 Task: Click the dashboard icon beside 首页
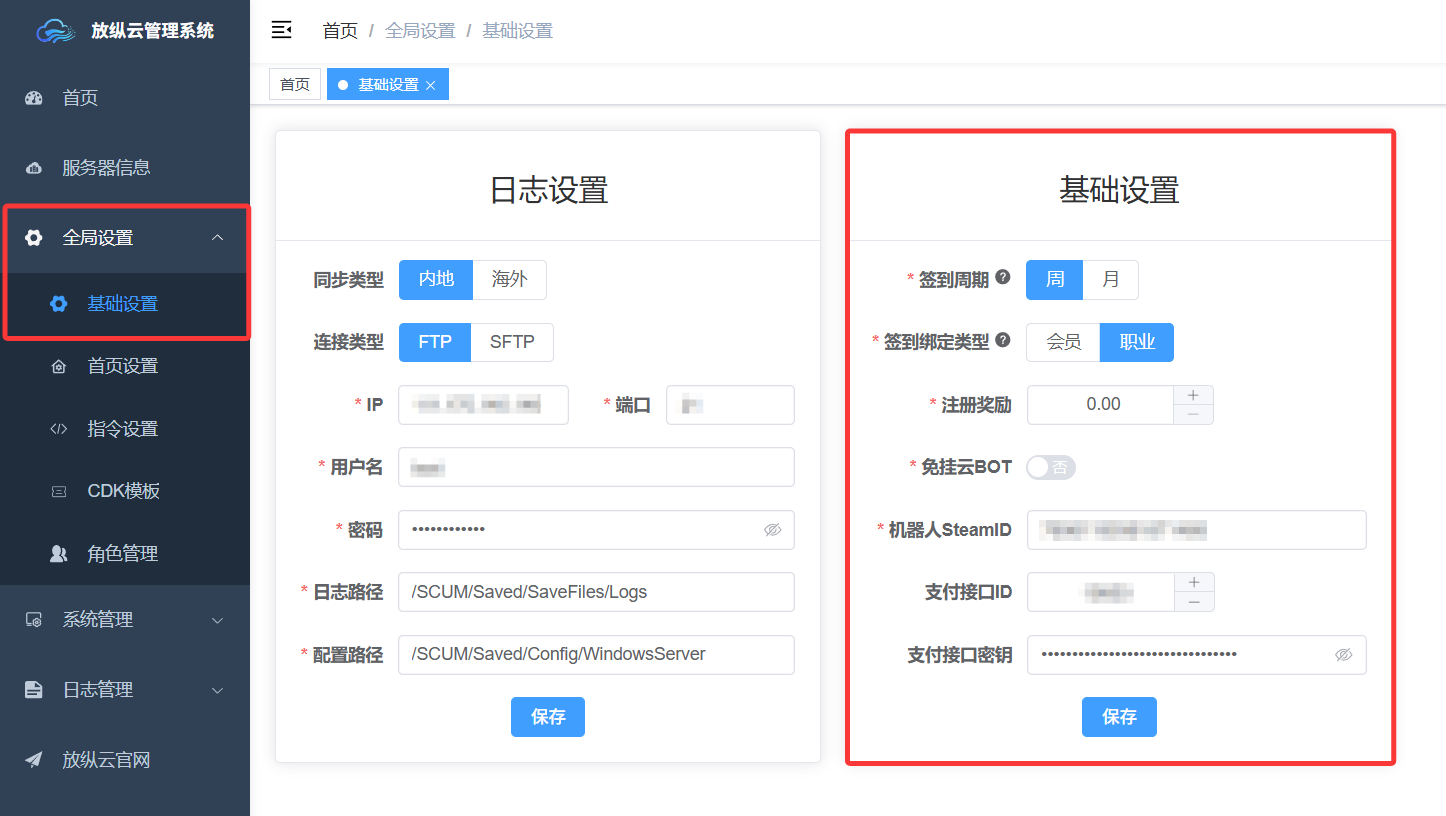click(34, 98)
